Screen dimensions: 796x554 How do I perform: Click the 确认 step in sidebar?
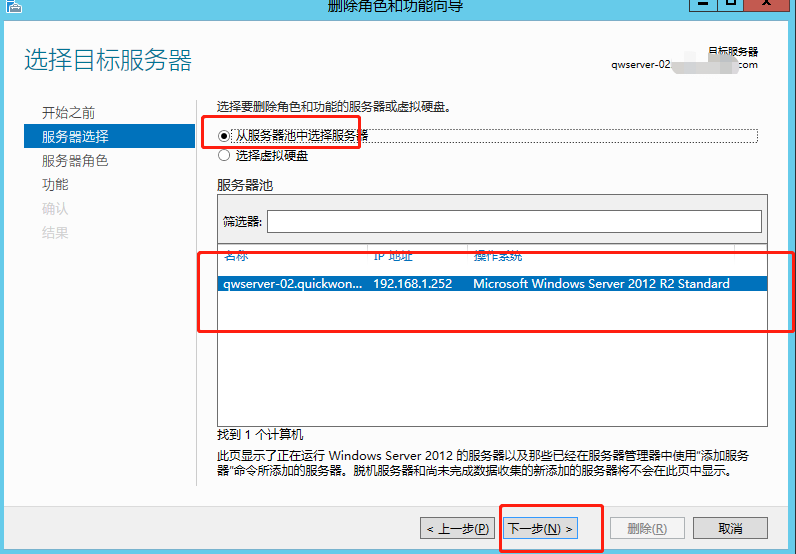point(55,209)
